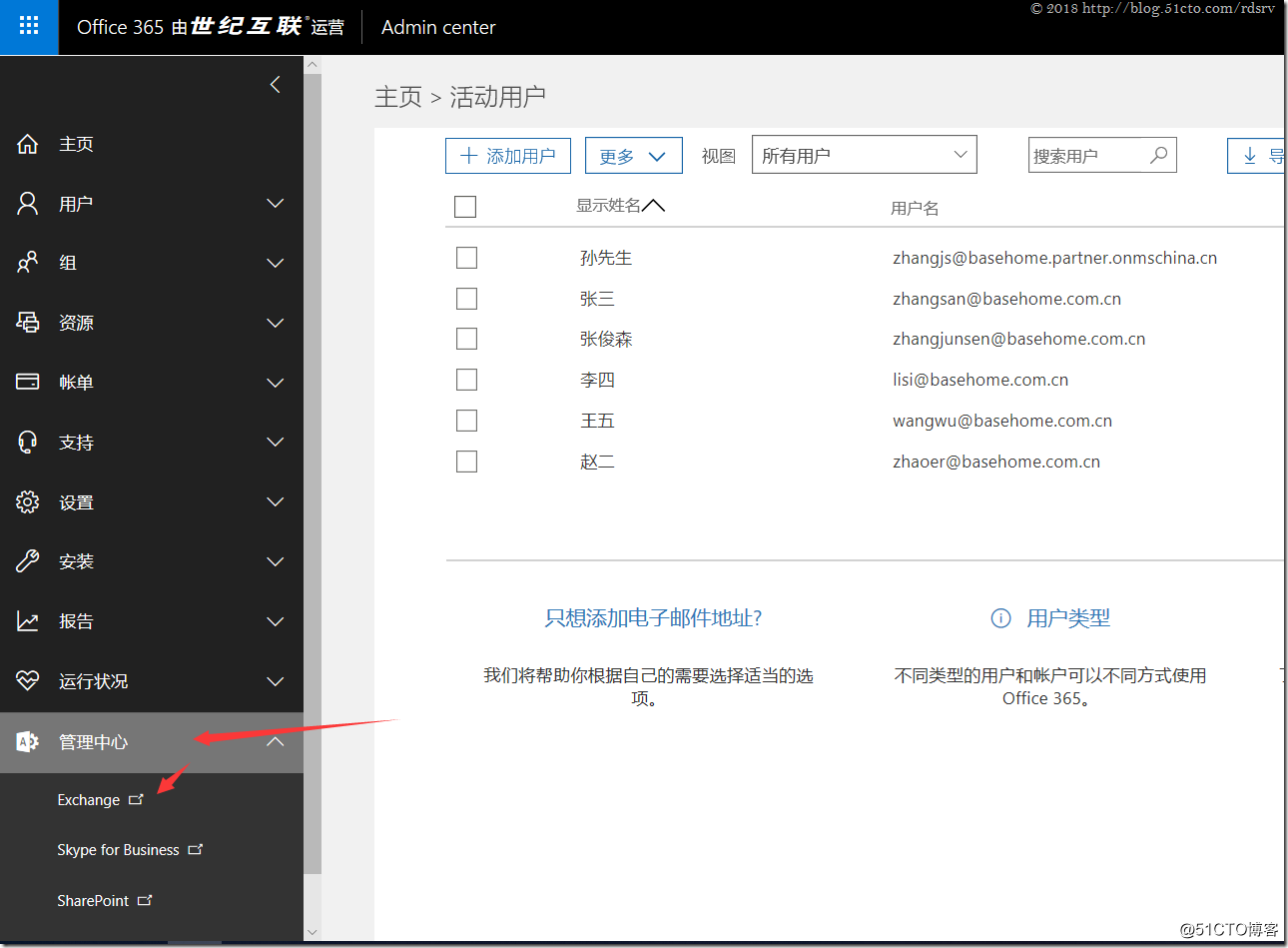1288x948 pixels.
Task: Expand the 运行状况 menu chevron
Action: 276,681
